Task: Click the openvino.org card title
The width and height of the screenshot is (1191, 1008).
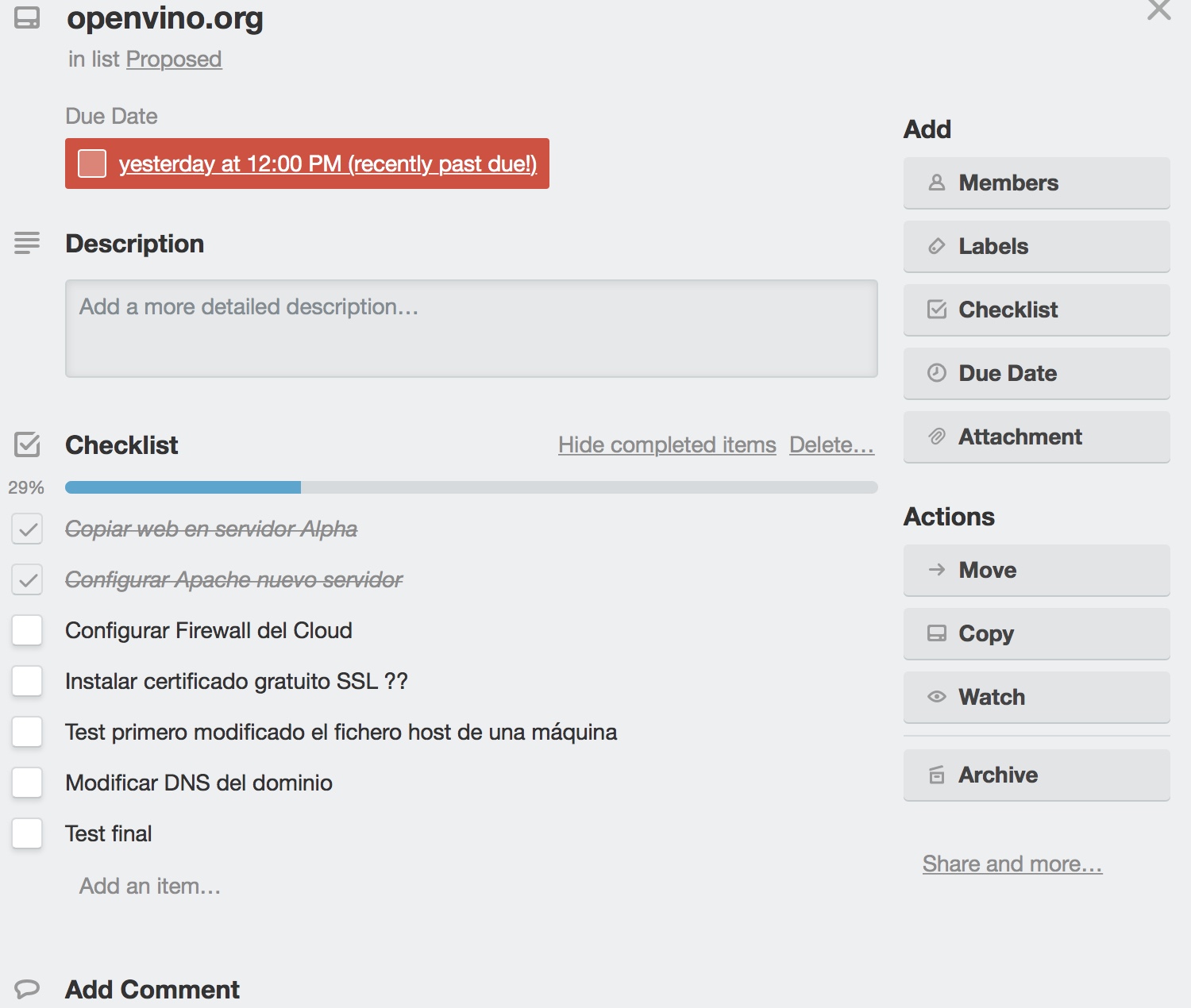Action: click(165, 17)
